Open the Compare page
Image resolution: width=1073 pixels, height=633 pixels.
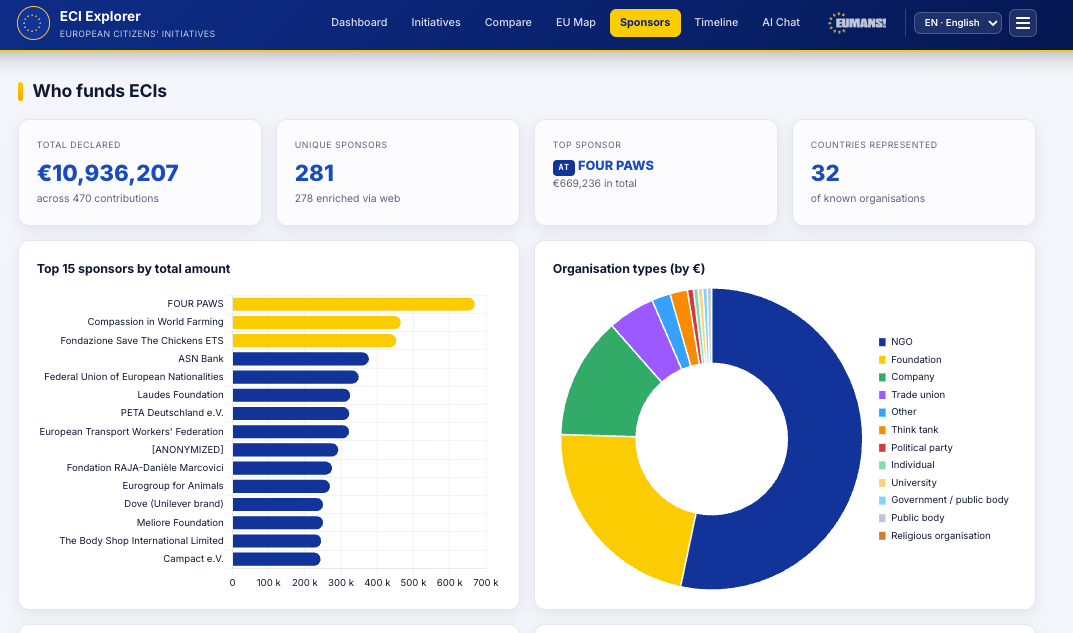point(508,23)
